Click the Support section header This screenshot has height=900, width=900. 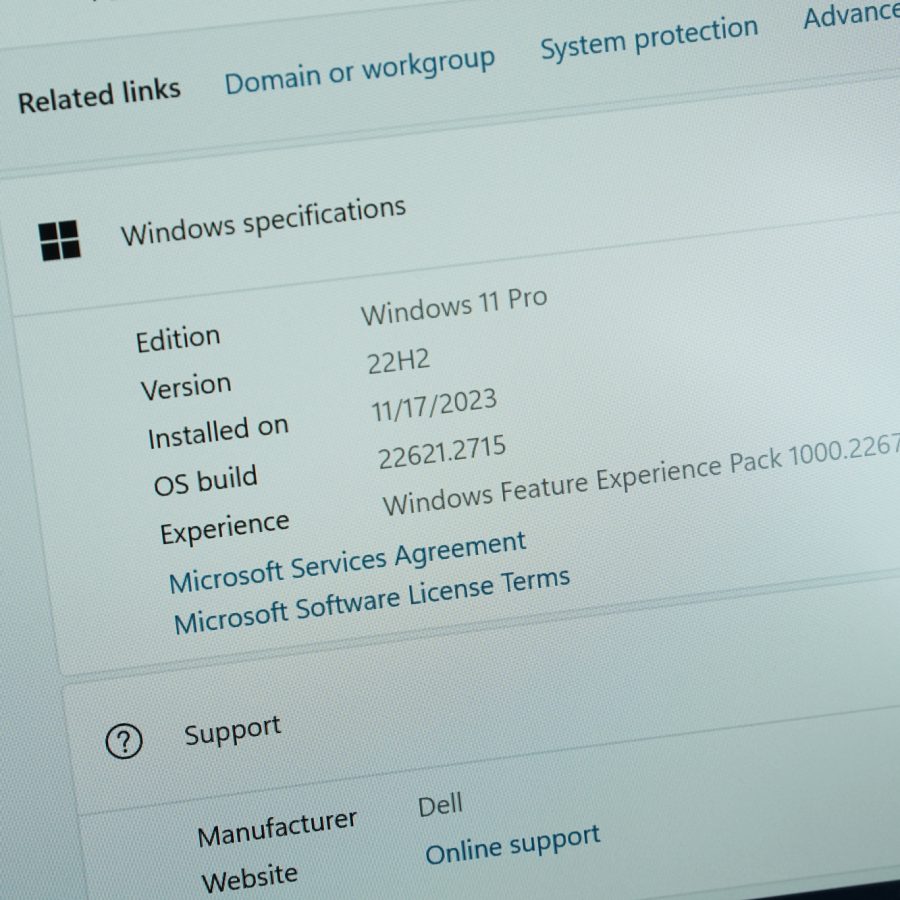click(232, 730)
